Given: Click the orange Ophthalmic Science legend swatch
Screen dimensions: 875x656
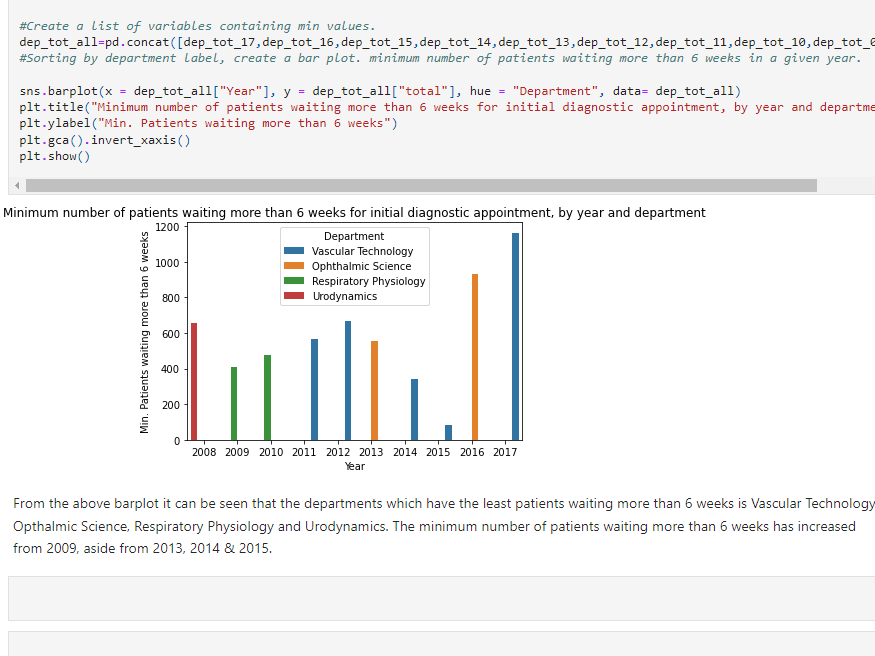Looking at the screenshot, I should click(x=295, y=267).
